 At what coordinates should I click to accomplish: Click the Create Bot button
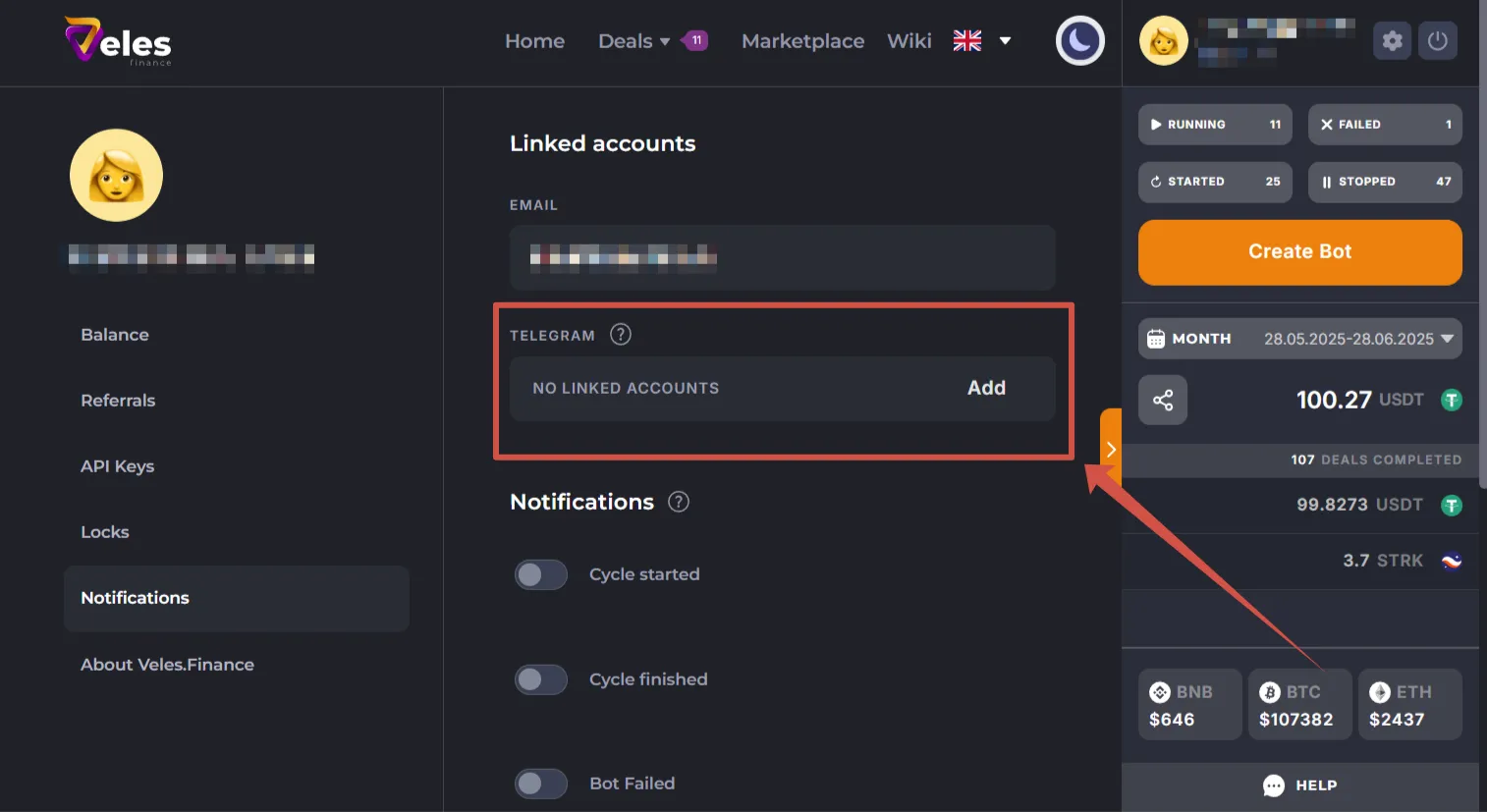1299,252
